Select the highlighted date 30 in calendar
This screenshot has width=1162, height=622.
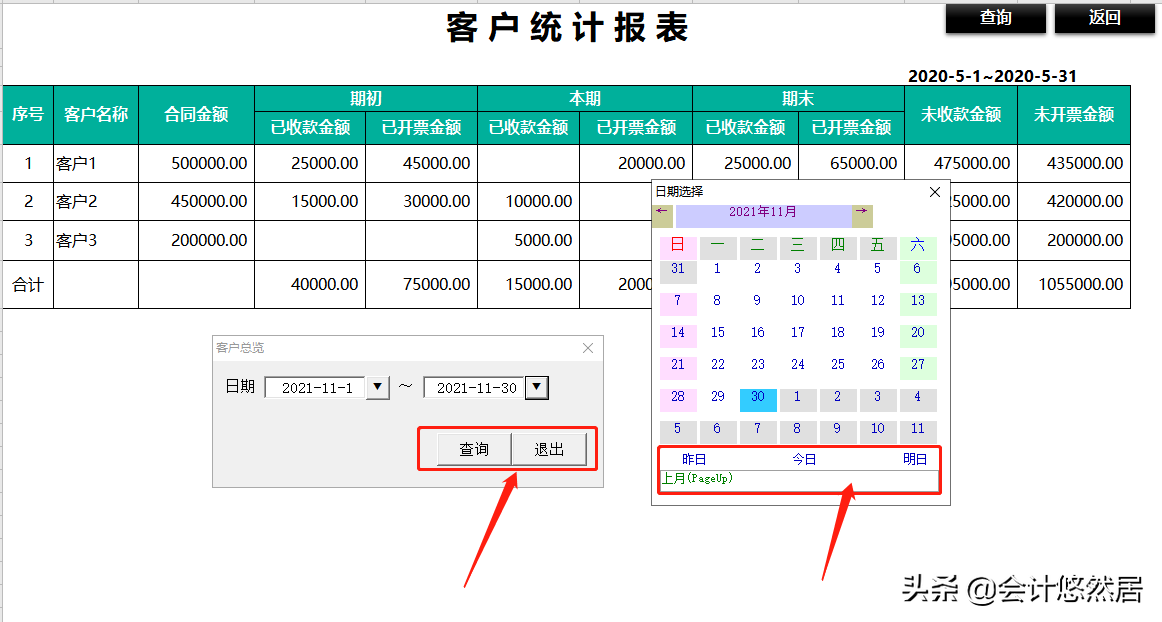(758, 398)
